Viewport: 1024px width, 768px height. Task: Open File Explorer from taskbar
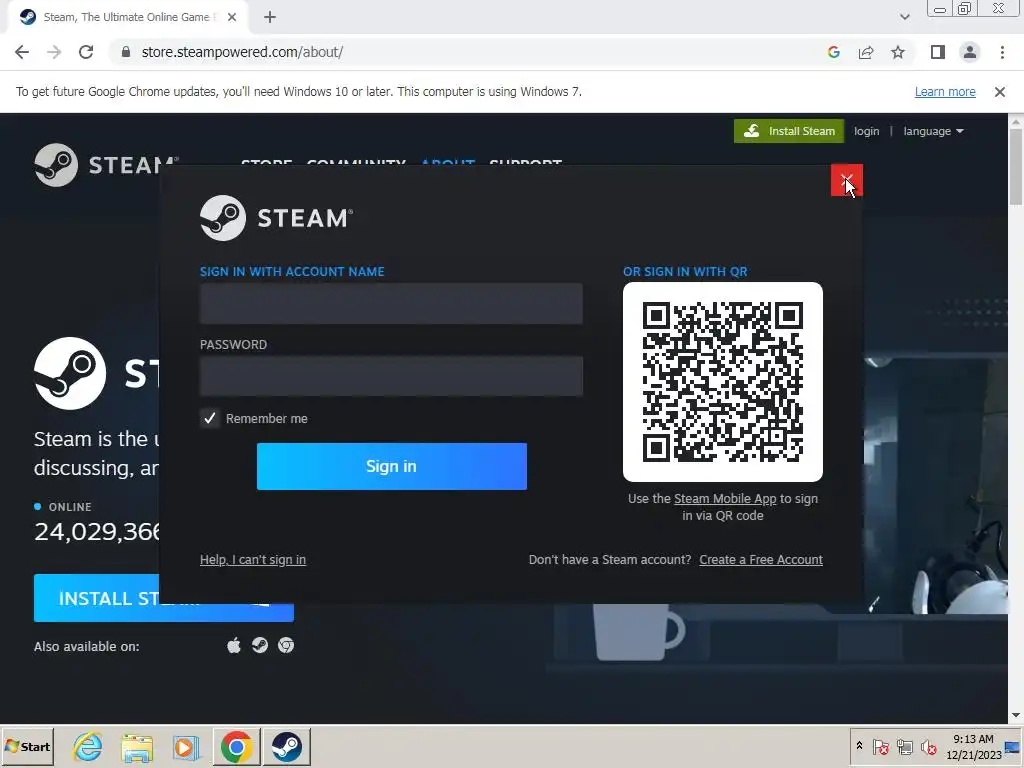(137, 746)
